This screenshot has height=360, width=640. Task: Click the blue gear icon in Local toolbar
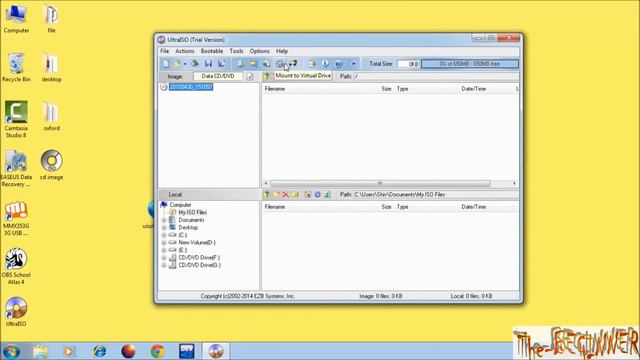point(318,195)
